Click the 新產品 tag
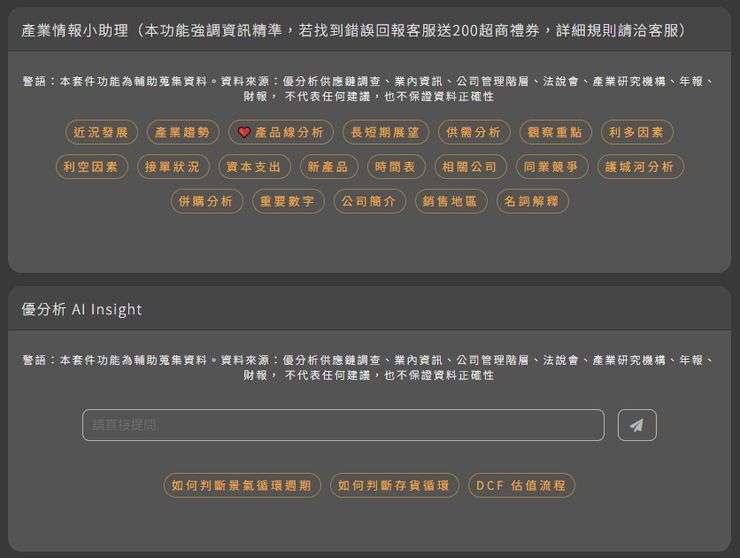Image resolution: width=740 pixels, height=558 pixels. (328, 167)
